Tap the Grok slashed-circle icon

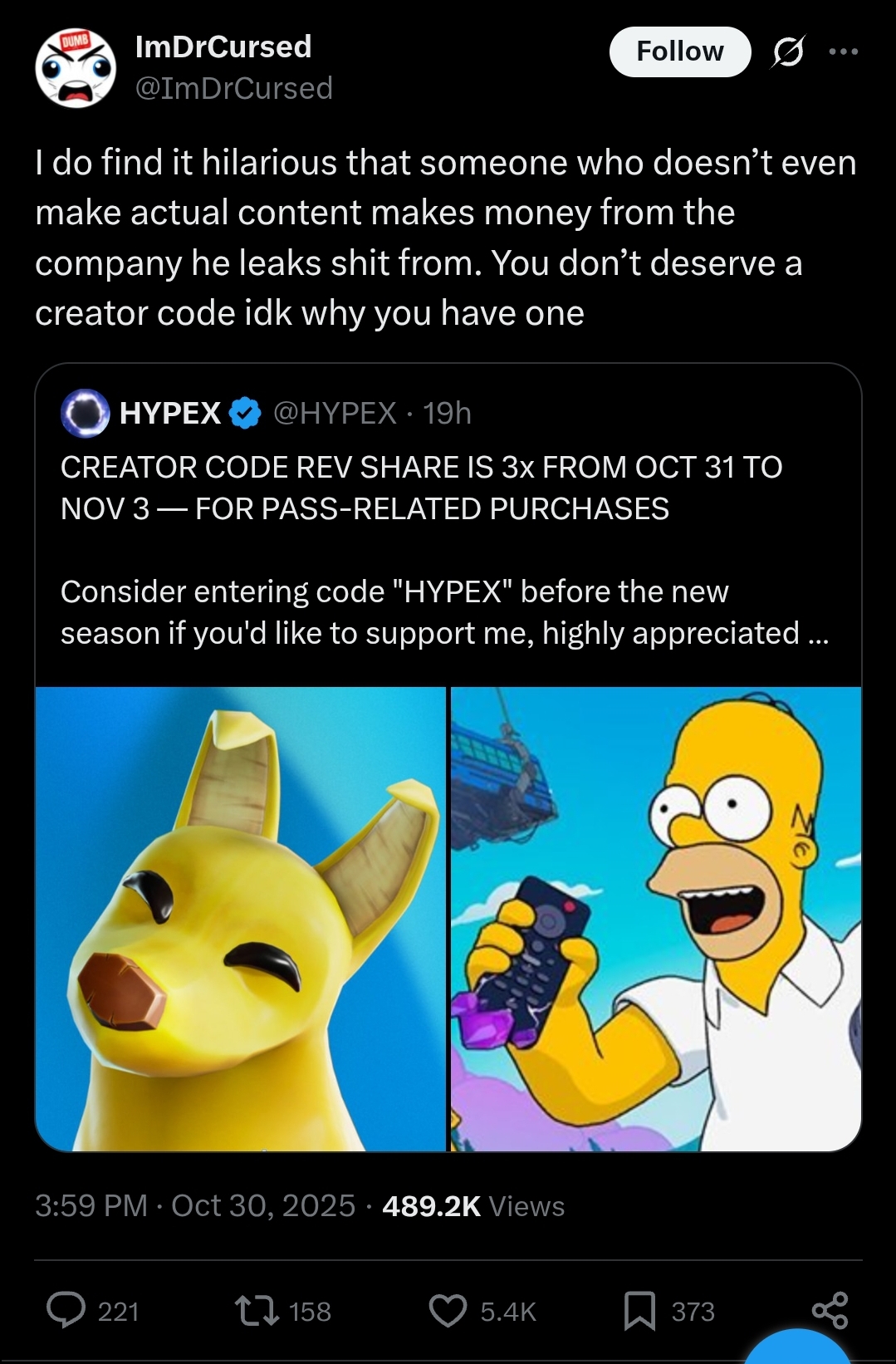click(787, 52)
